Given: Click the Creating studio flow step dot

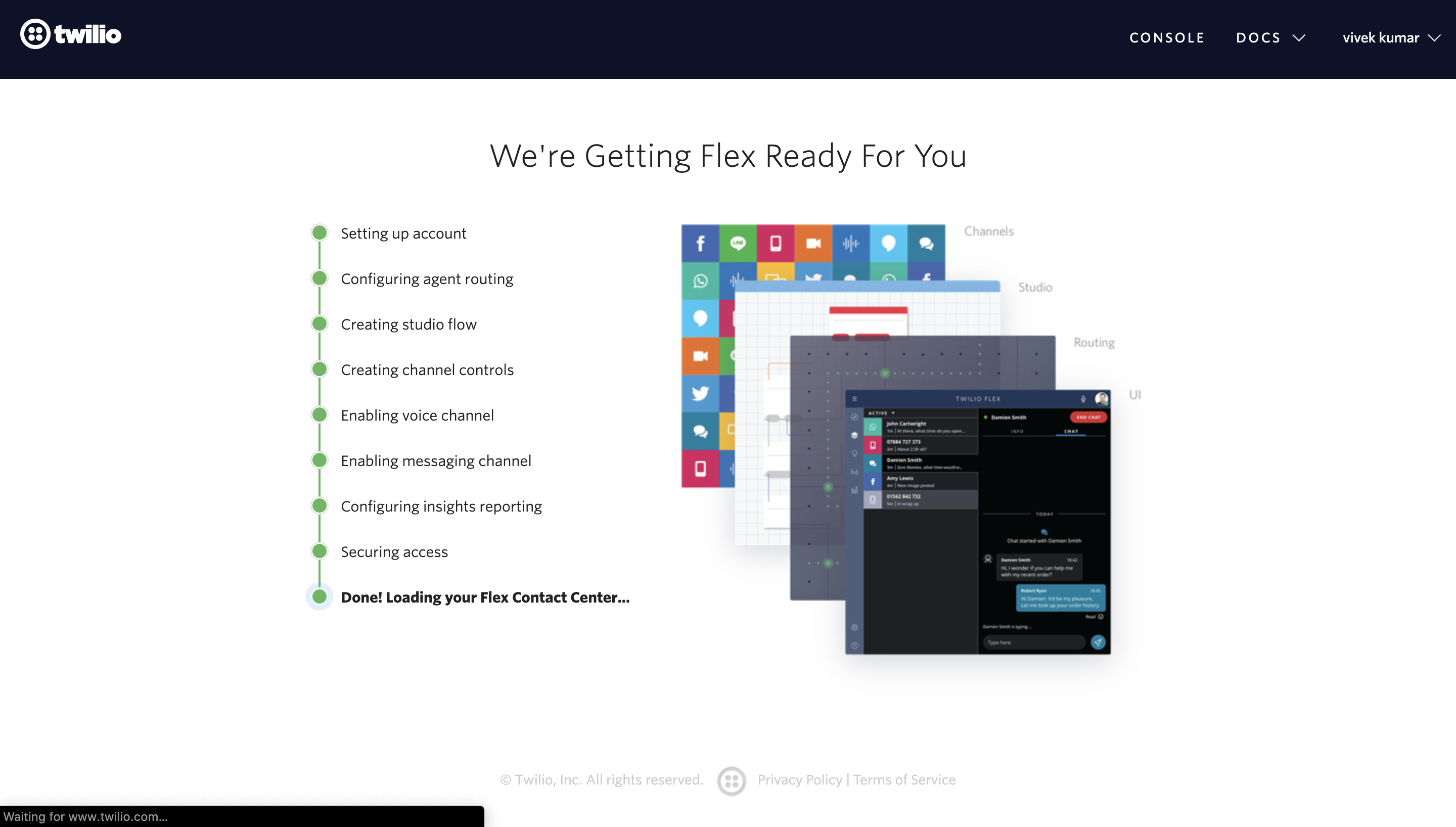Looking at the screenshot, I should coord(320,324).
